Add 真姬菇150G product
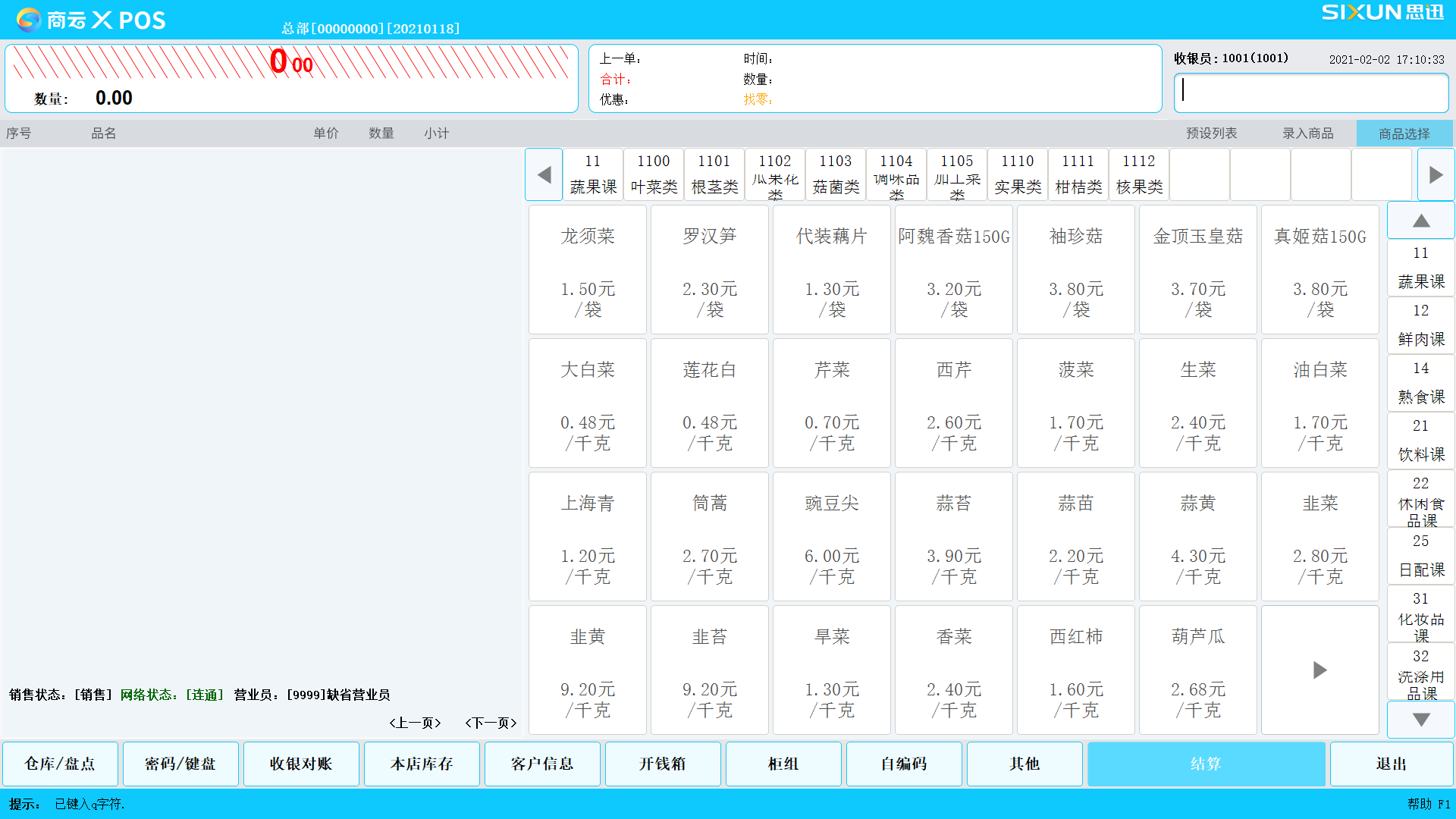Viewport: 1456px width, 819px height. pyautogui.click(x=1320, y=269)
